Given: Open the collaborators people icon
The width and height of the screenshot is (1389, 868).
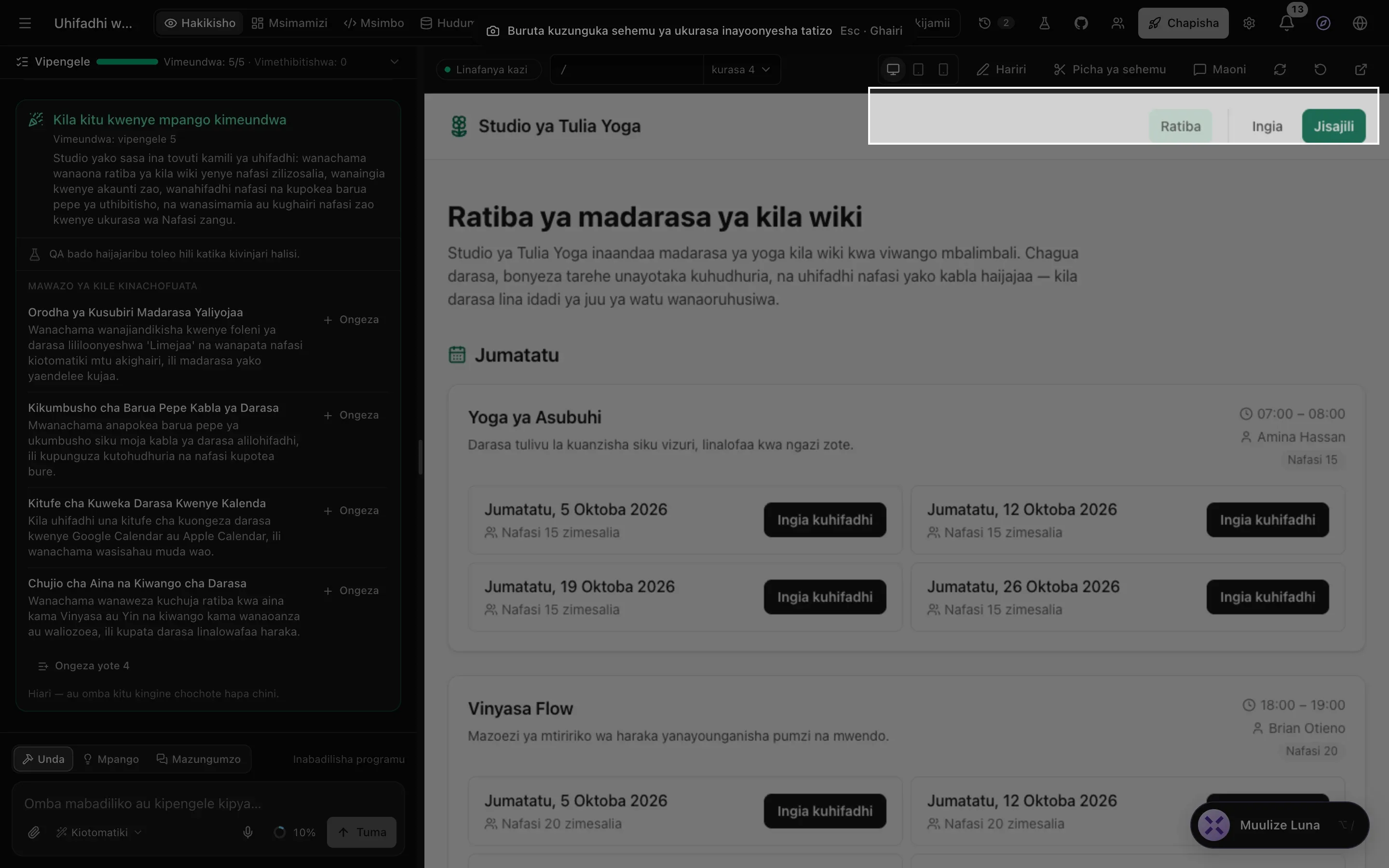Looking at the screenshot, I should (x=1117, y=23).
